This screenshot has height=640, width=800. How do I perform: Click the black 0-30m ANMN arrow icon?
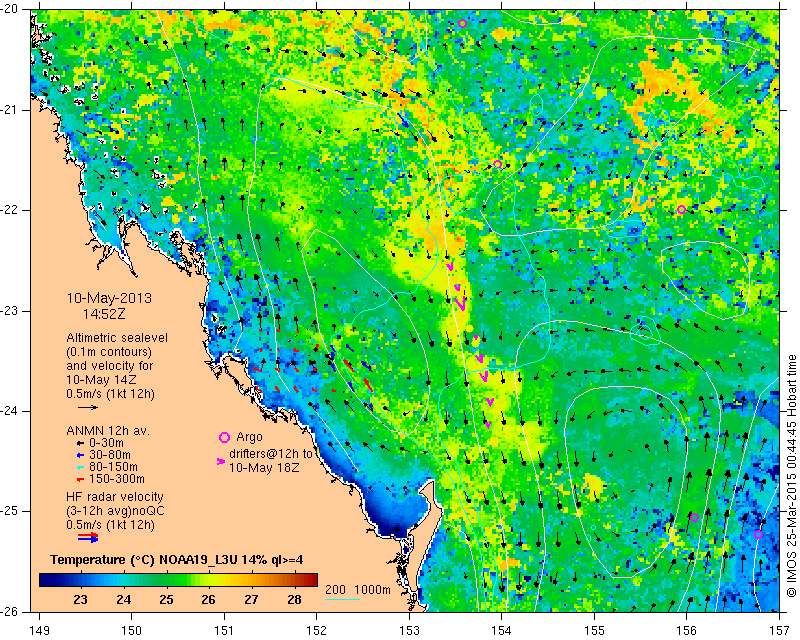click(80, 444)
